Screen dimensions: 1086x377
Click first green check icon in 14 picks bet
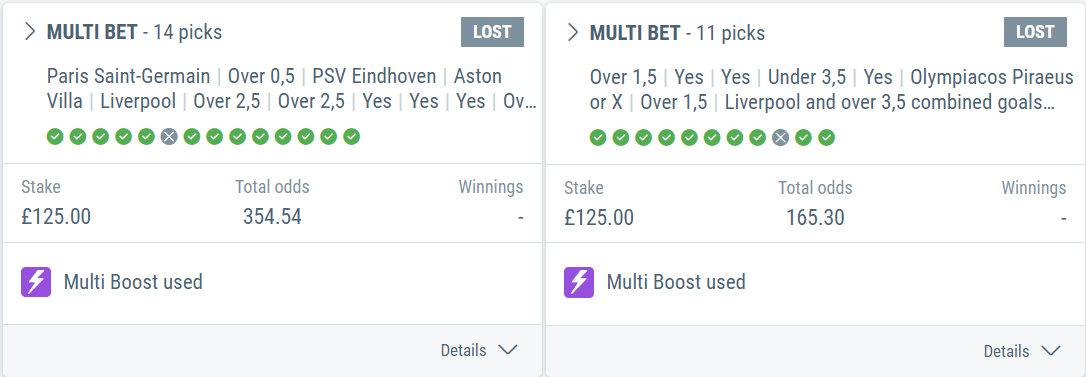(55, 137)
